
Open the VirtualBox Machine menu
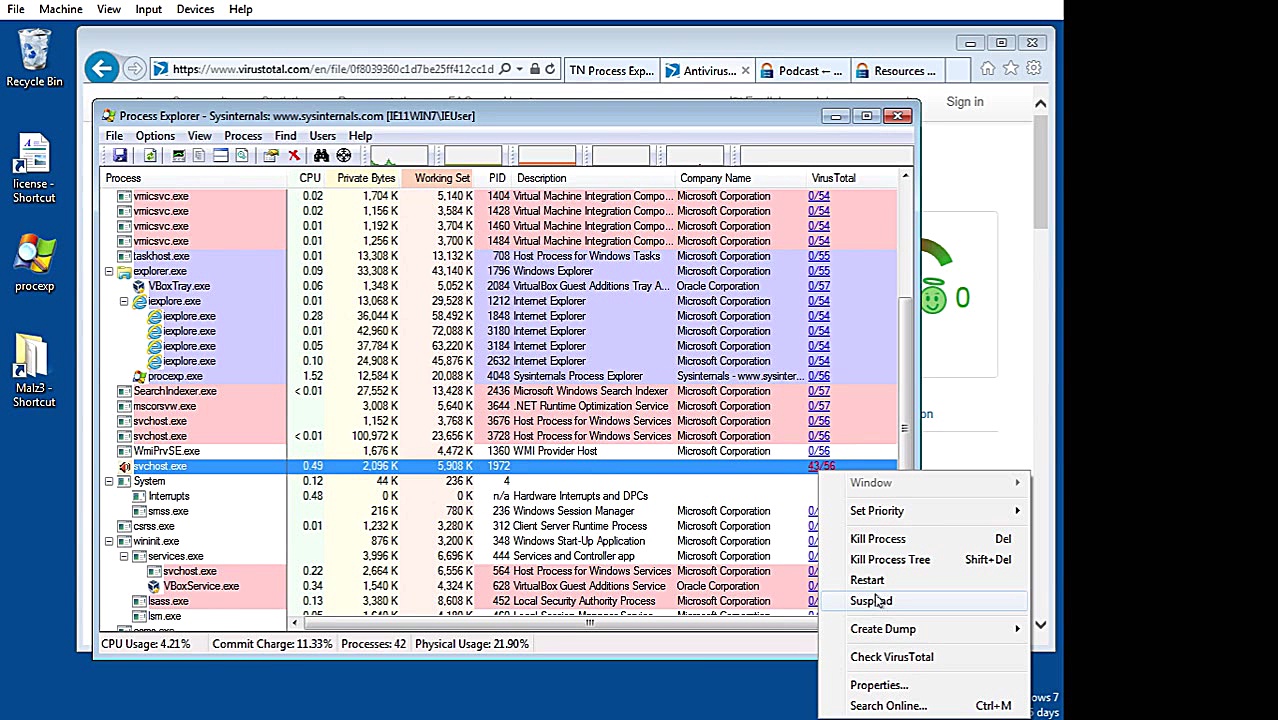tap(61, 9)
